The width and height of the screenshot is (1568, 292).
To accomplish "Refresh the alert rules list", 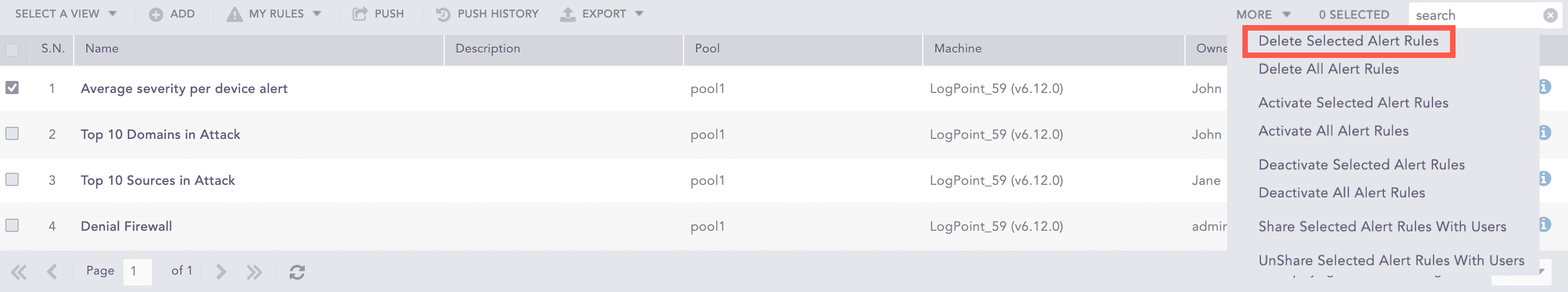I will coord(297,272).
